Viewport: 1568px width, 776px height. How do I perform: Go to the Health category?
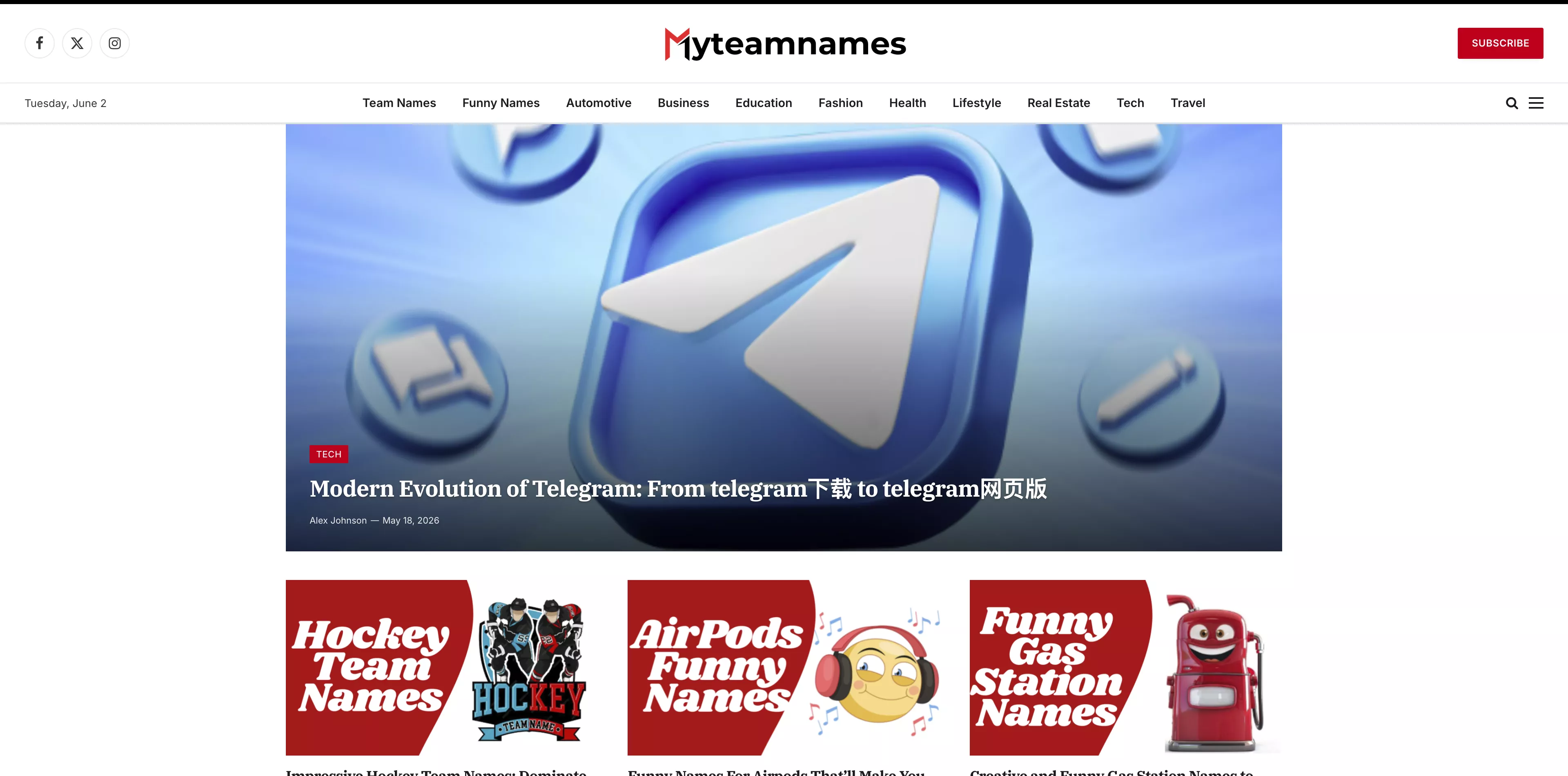pos(907,103)
